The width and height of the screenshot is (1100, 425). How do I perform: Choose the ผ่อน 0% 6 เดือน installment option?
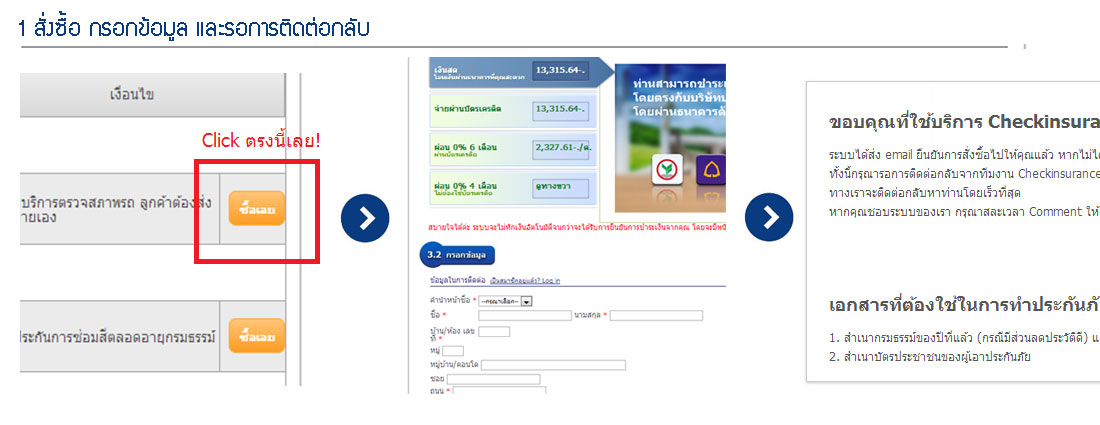513,149
